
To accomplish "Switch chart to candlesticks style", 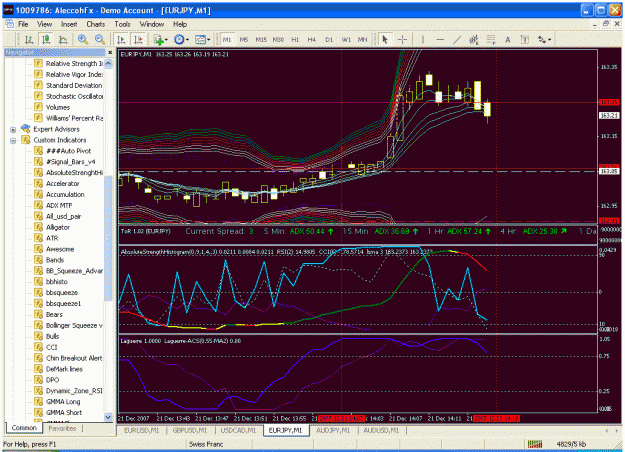I will pyautogui.click(x=46, y=39).
